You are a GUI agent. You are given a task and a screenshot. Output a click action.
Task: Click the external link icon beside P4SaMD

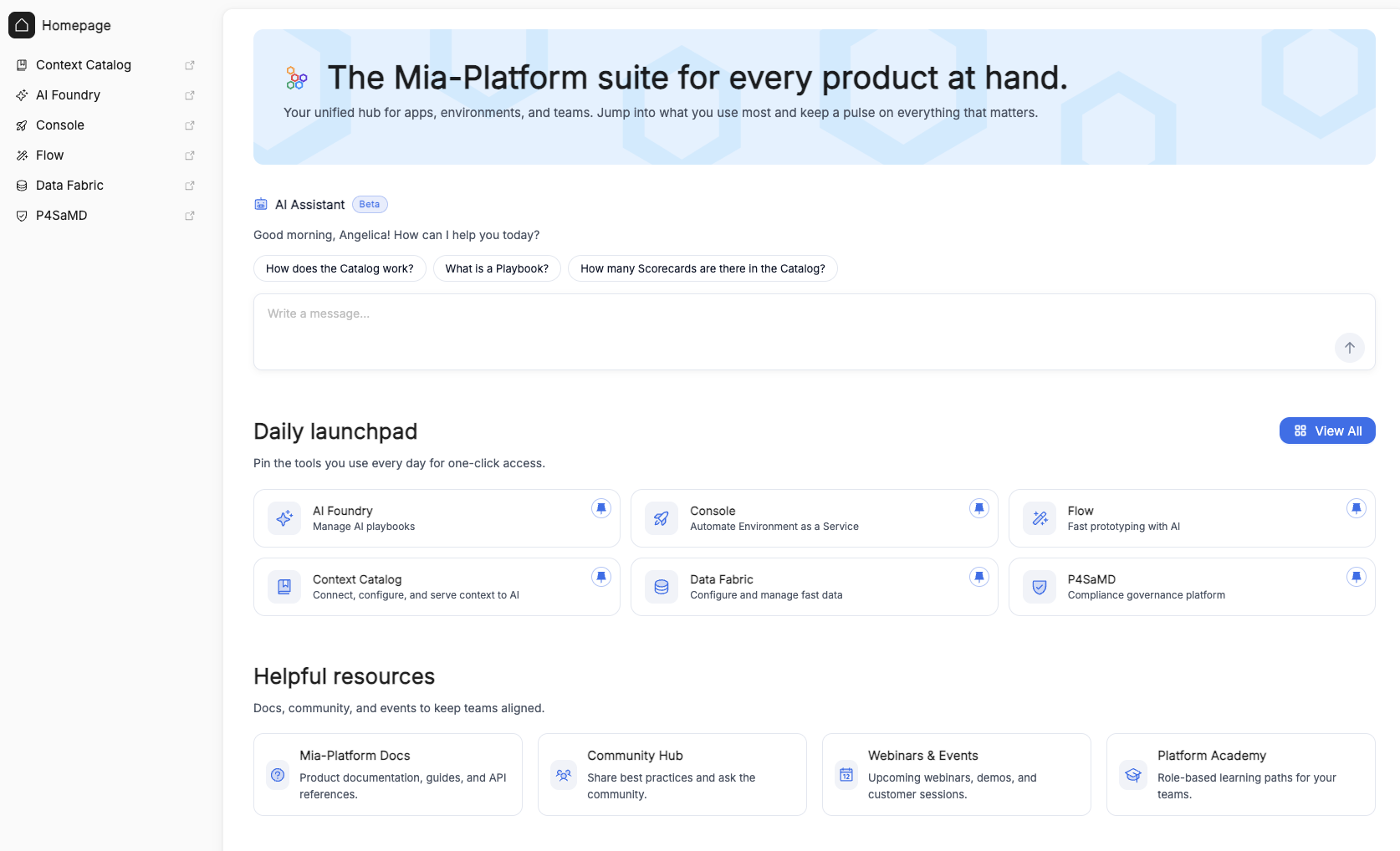[x=190, y=216]
